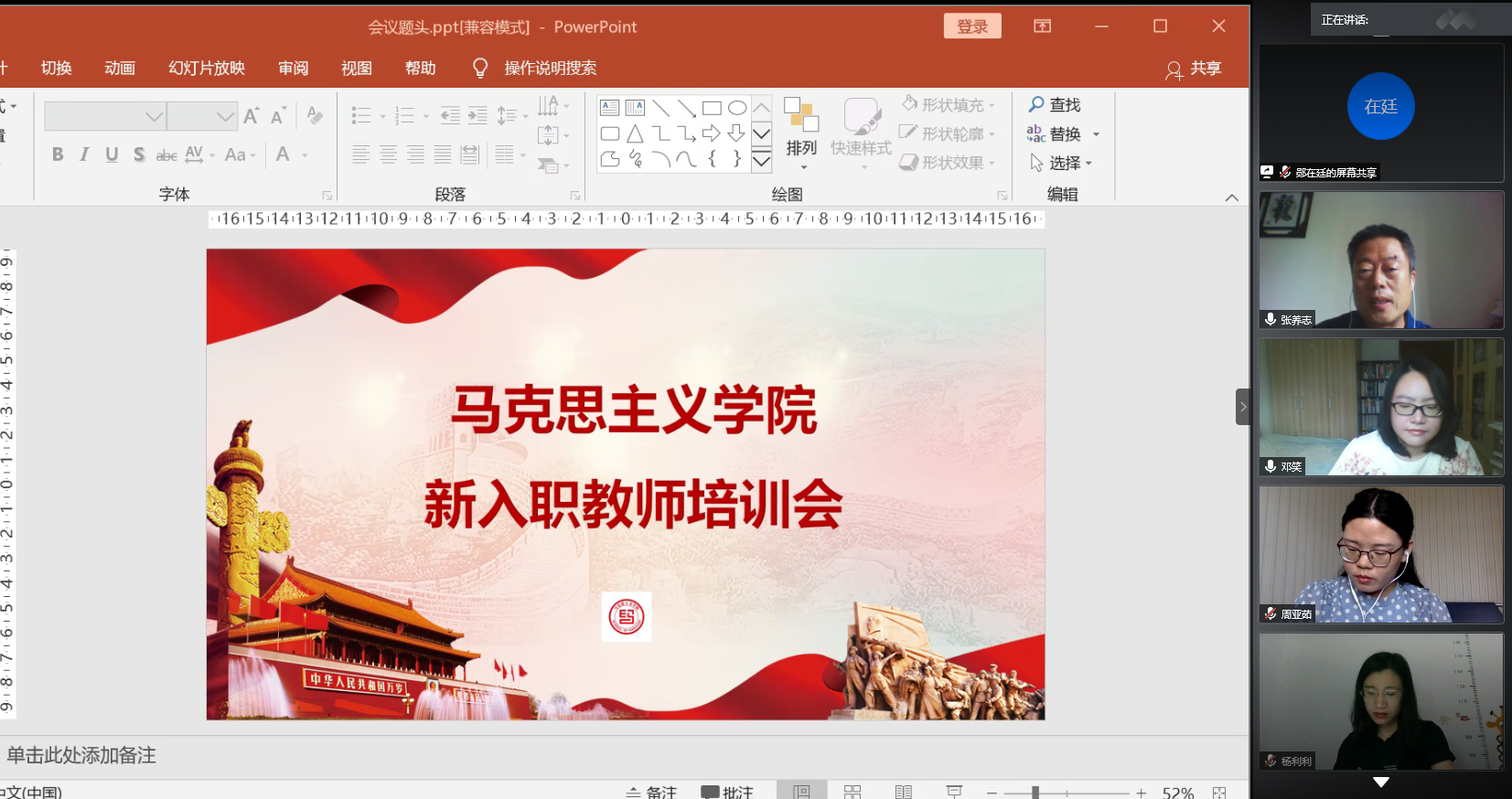The height and width of the screenshot is (799, 1512).
Task: Switch to reading view in status bar
Action: [904, 792]
